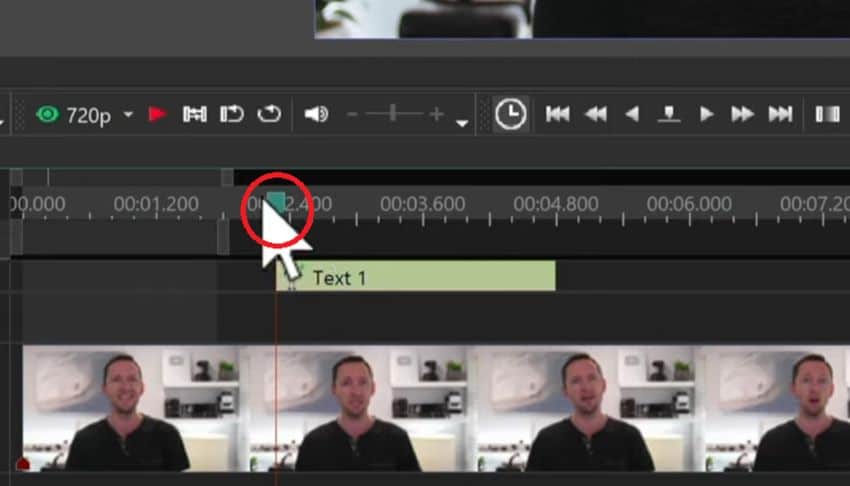
Task: Adjust the volume slider handle
Action: [x=393, y=114]
